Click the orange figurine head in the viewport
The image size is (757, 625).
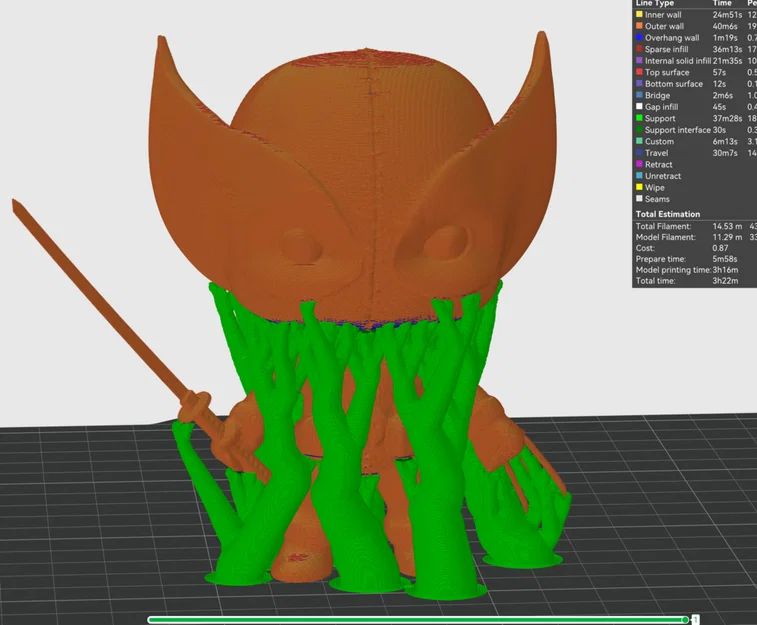click(x=352, y=183)
